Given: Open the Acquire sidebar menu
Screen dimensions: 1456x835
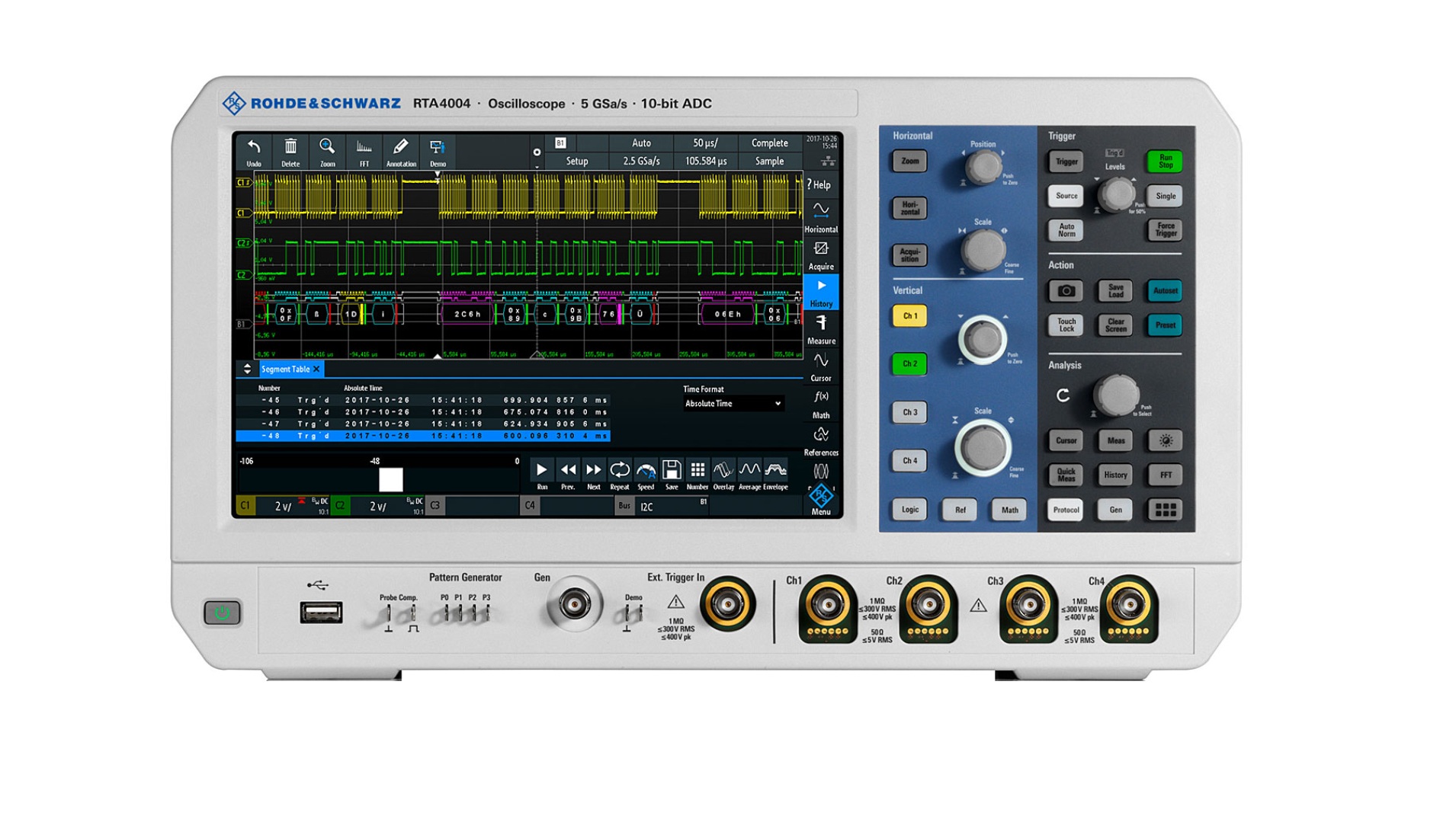Looking at the screenshot, I should coord(821,255).
